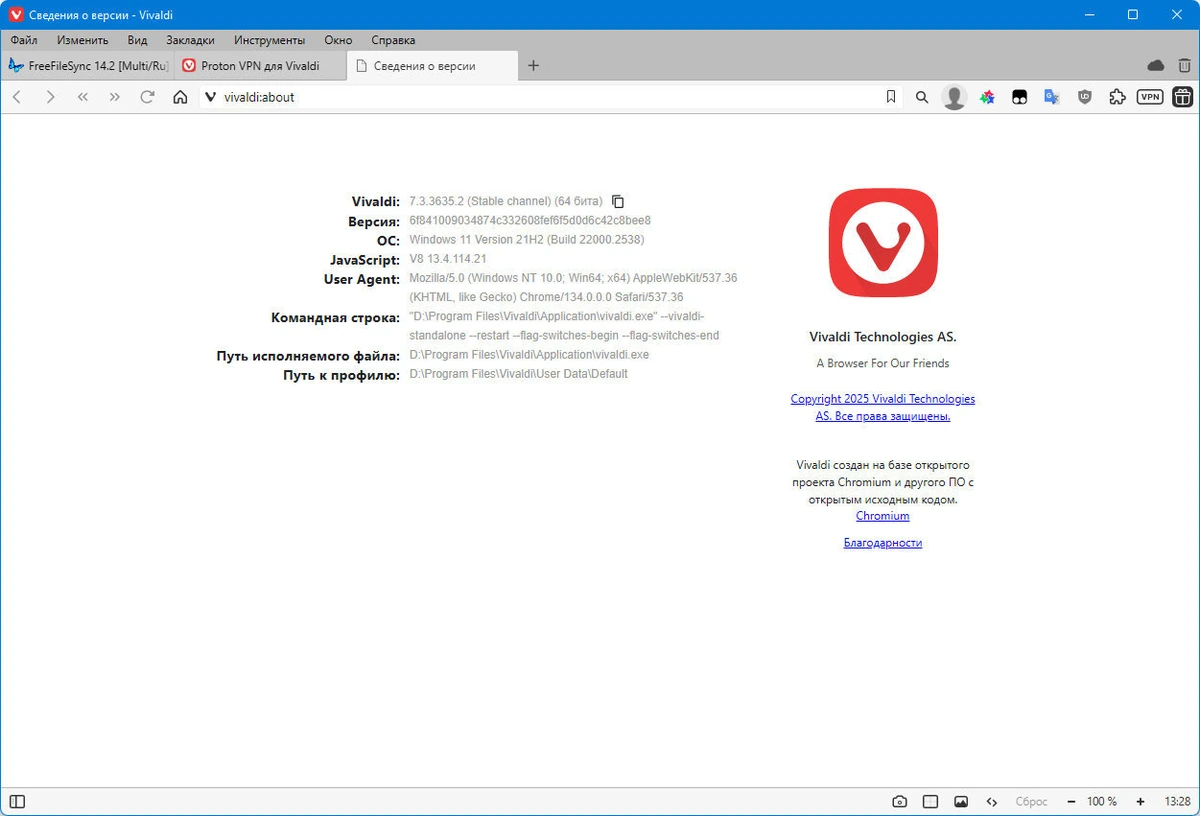Image resolution: width=1200 pixels, height=816 pixels.
Task: Open the search field magnifier icon
Action: coord(922,97)
